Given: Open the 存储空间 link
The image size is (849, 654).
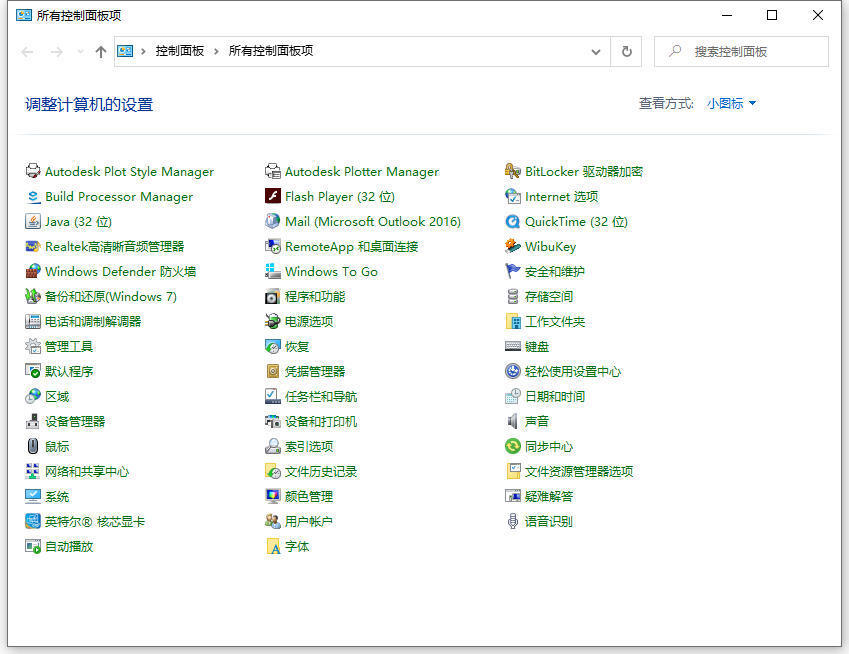Looking at the screenshot, I should click(x=549, y=297).
